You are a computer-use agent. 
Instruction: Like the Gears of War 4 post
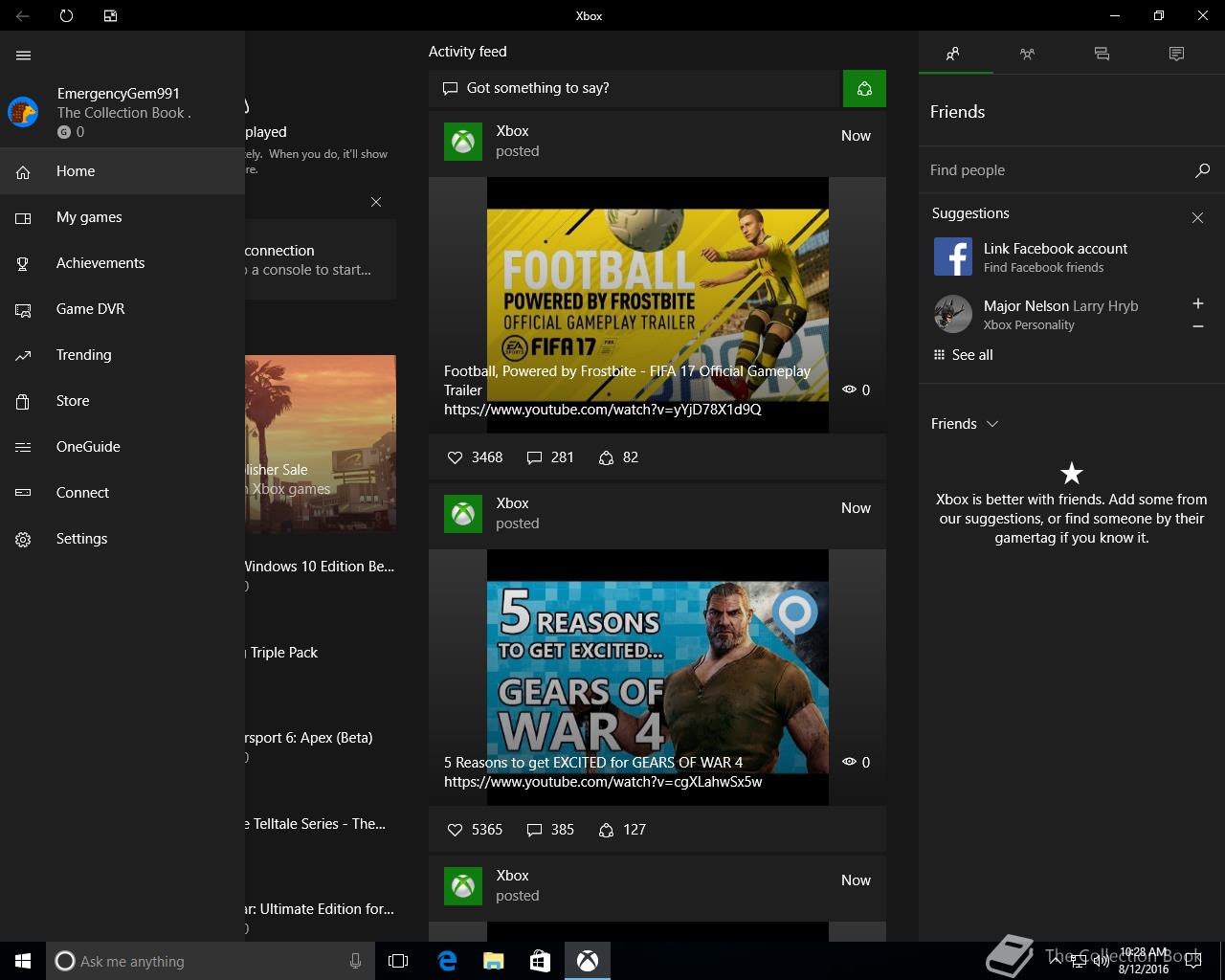[x=475, y=830]
